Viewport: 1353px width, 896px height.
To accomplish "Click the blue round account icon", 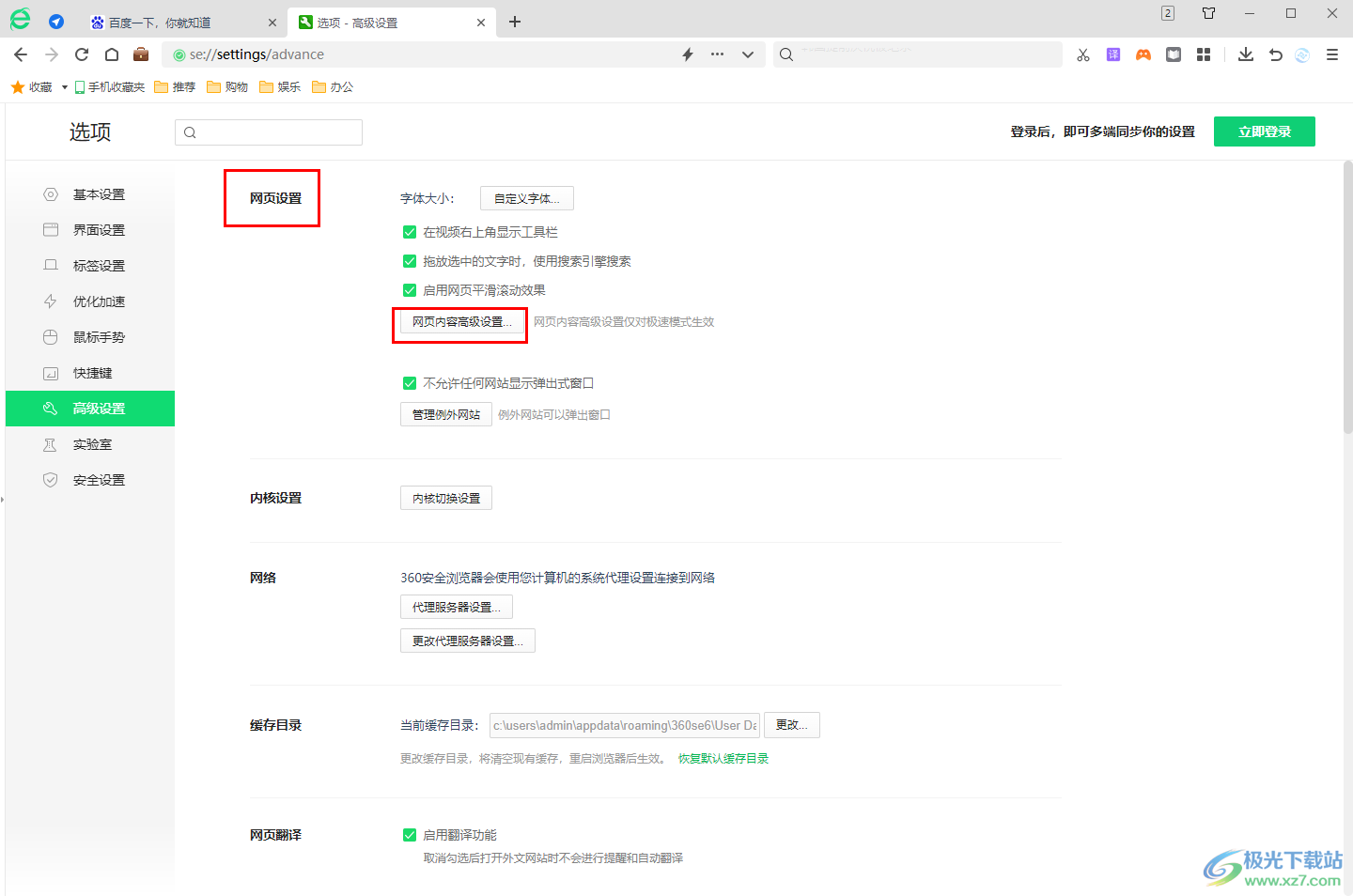I will pyautogui.click(x=1302, y=54).
